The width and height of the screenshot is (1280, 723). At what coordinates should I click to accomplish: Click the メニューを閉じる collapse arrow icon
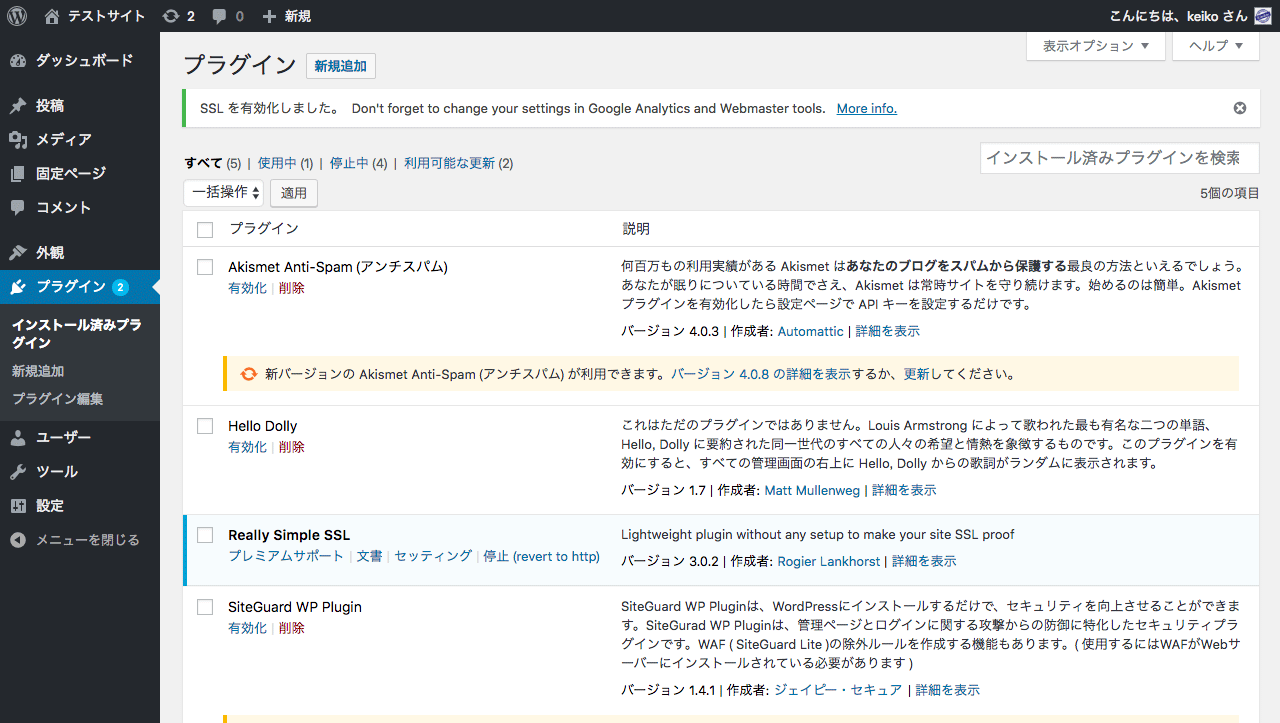pos(18,539)
